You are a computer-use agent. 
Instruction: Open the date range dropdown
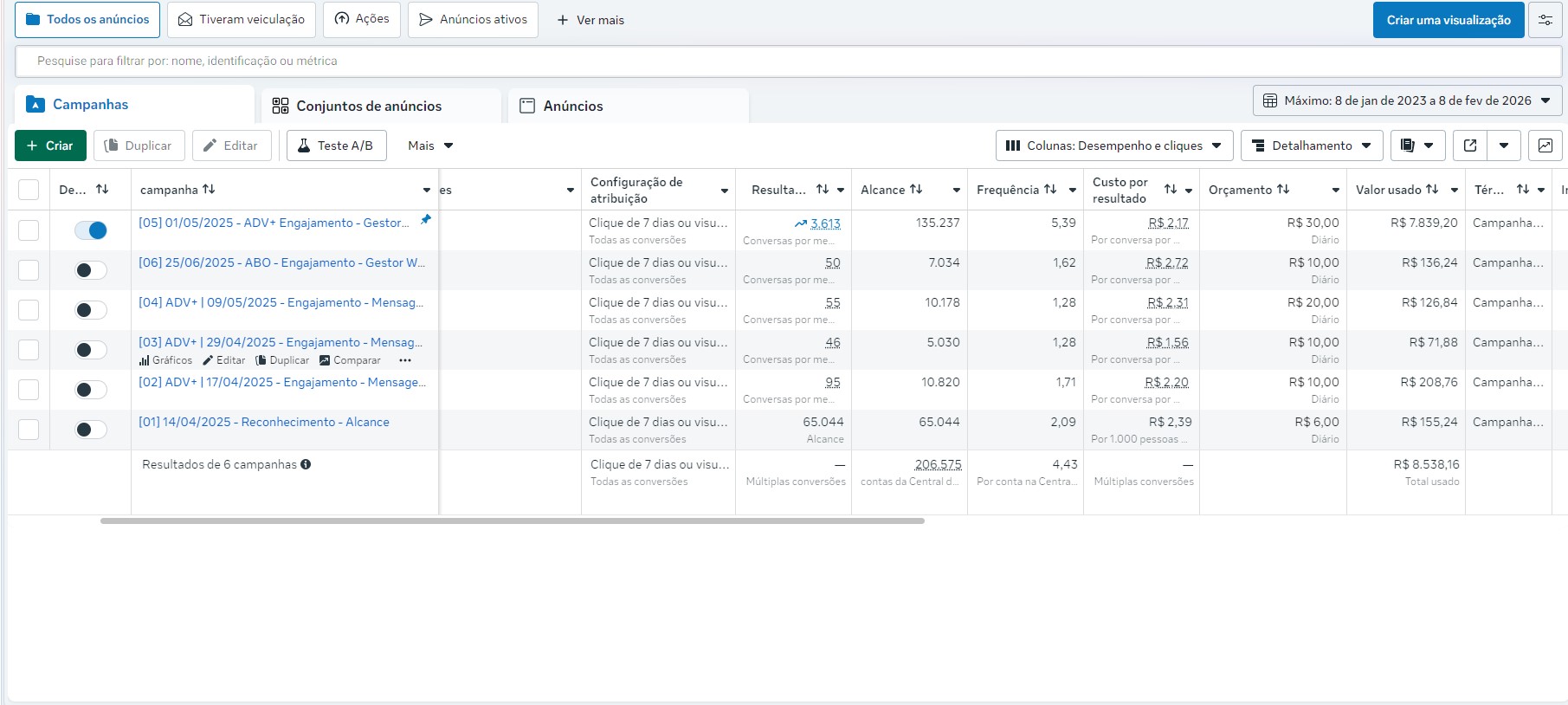1407,100
